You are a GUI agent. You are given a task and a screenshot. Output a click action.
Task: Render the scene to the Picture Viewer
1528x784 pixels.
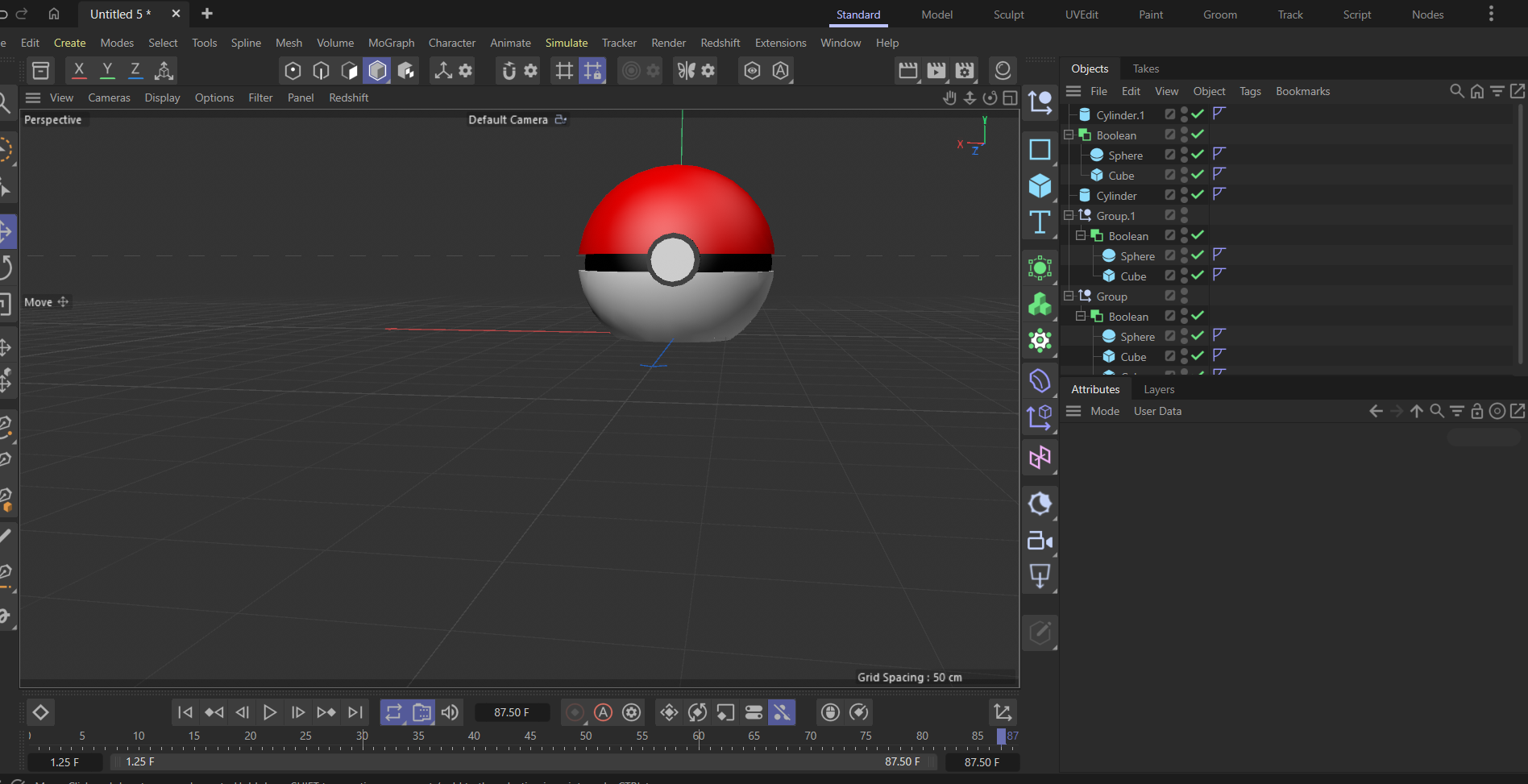point(936,71)
